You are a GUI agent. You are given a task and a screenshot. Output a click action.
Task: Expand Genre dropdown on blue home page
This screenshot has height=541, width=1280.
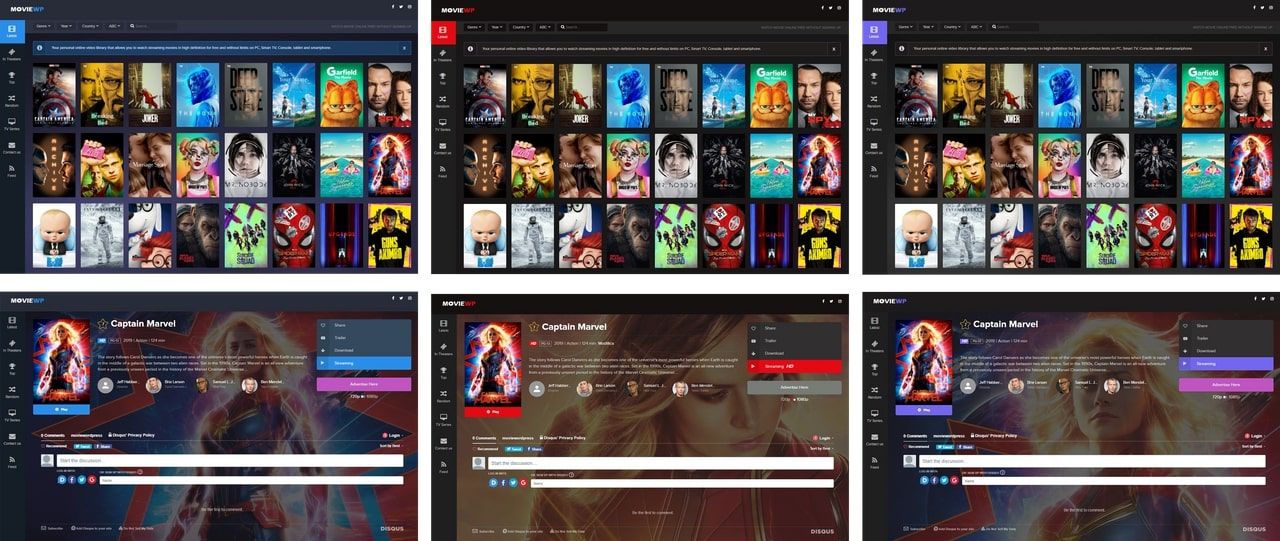[42, 26]
